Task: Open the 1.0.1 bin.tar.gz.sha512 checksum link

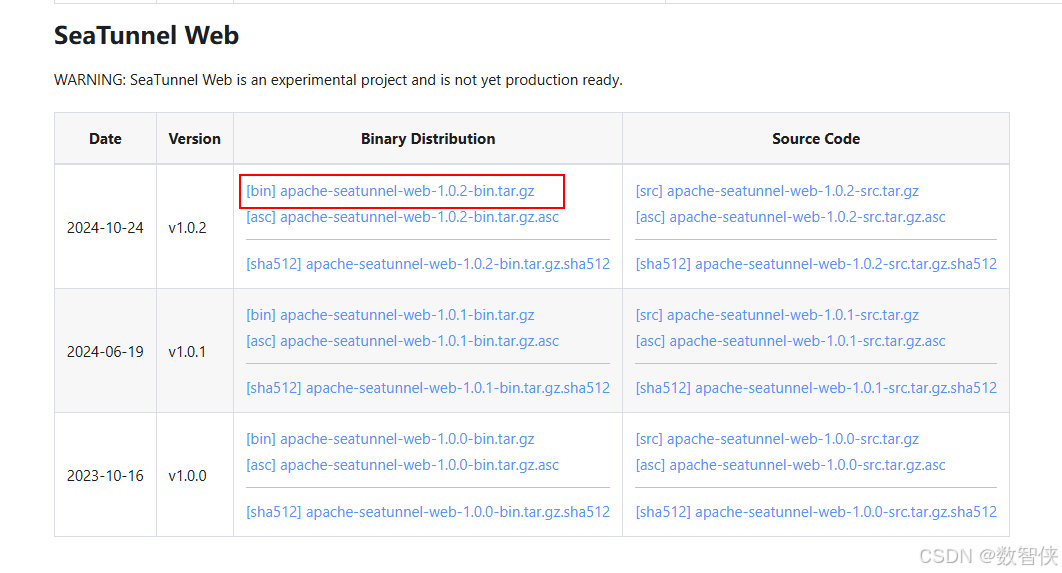Action: [427, 388]
